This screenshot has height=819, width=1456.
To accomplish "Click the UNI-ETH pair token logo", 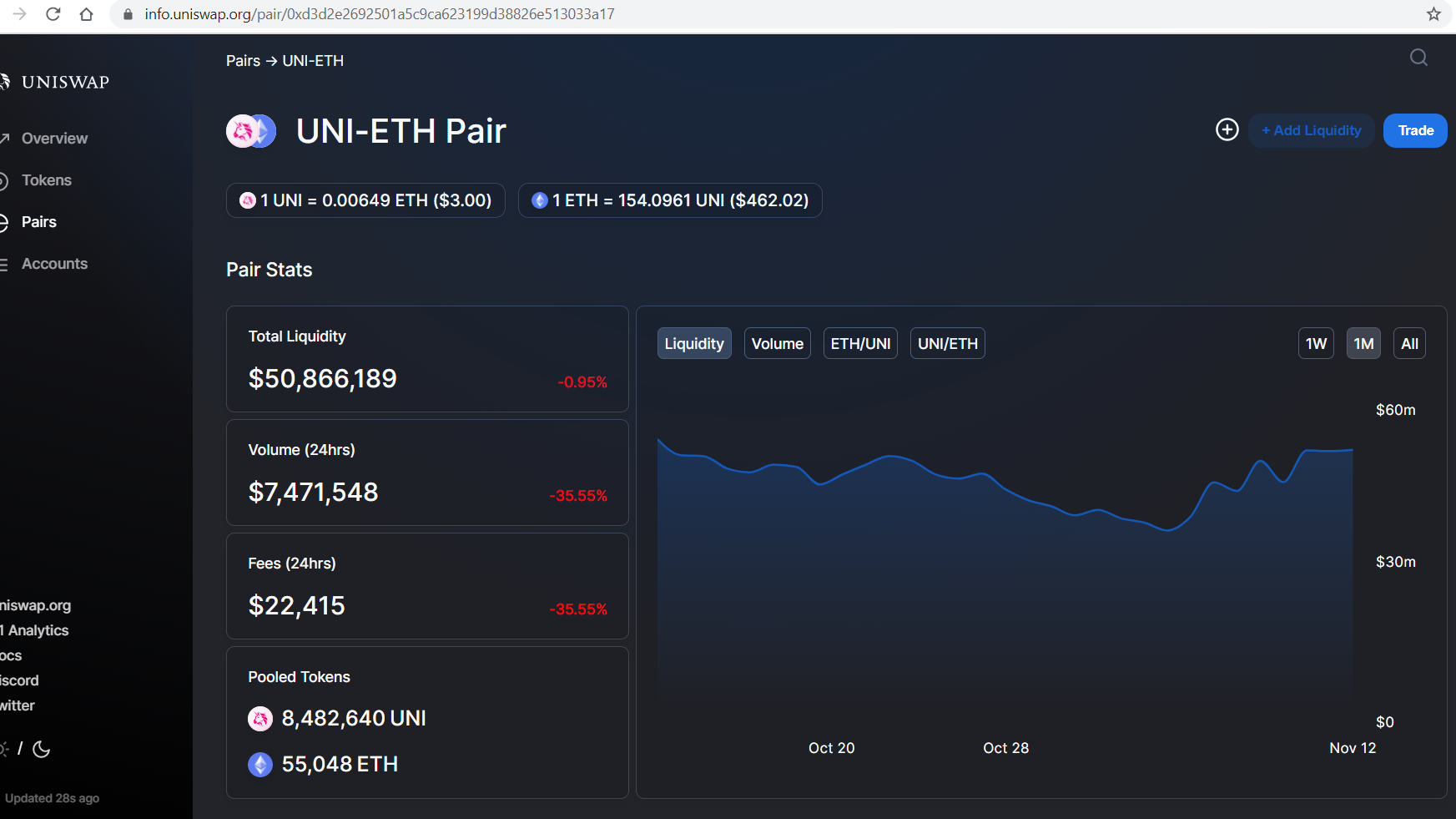I will point(251,131).
